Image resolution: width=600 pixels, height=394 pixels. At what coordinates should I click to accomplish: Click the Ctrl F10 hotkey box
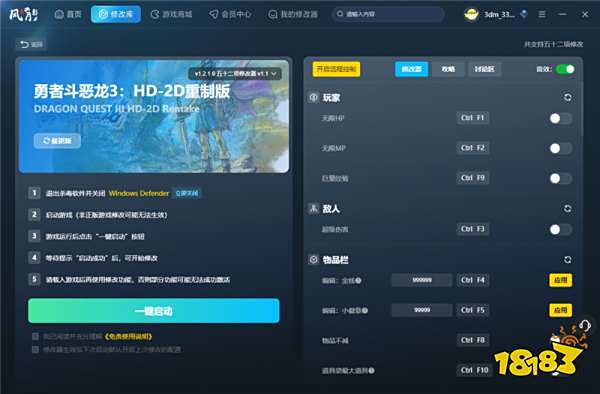474,370
